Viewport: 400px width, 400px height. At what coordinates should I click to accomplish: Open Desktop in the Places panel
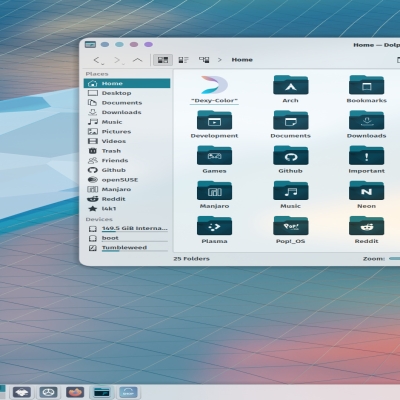tap(127, 93)
